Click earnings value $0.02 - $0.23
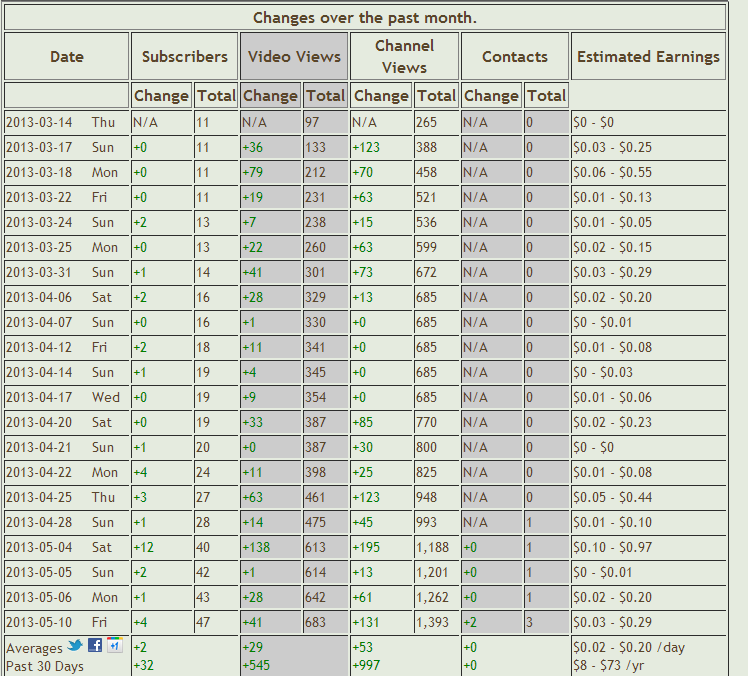This screenshot has width=748, height=676. [613, 422]
